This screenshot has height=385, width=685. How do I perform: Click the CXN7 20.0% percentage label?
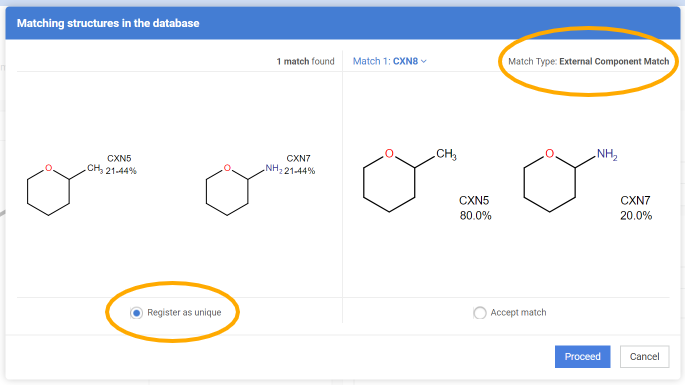[x=636, y=208]
